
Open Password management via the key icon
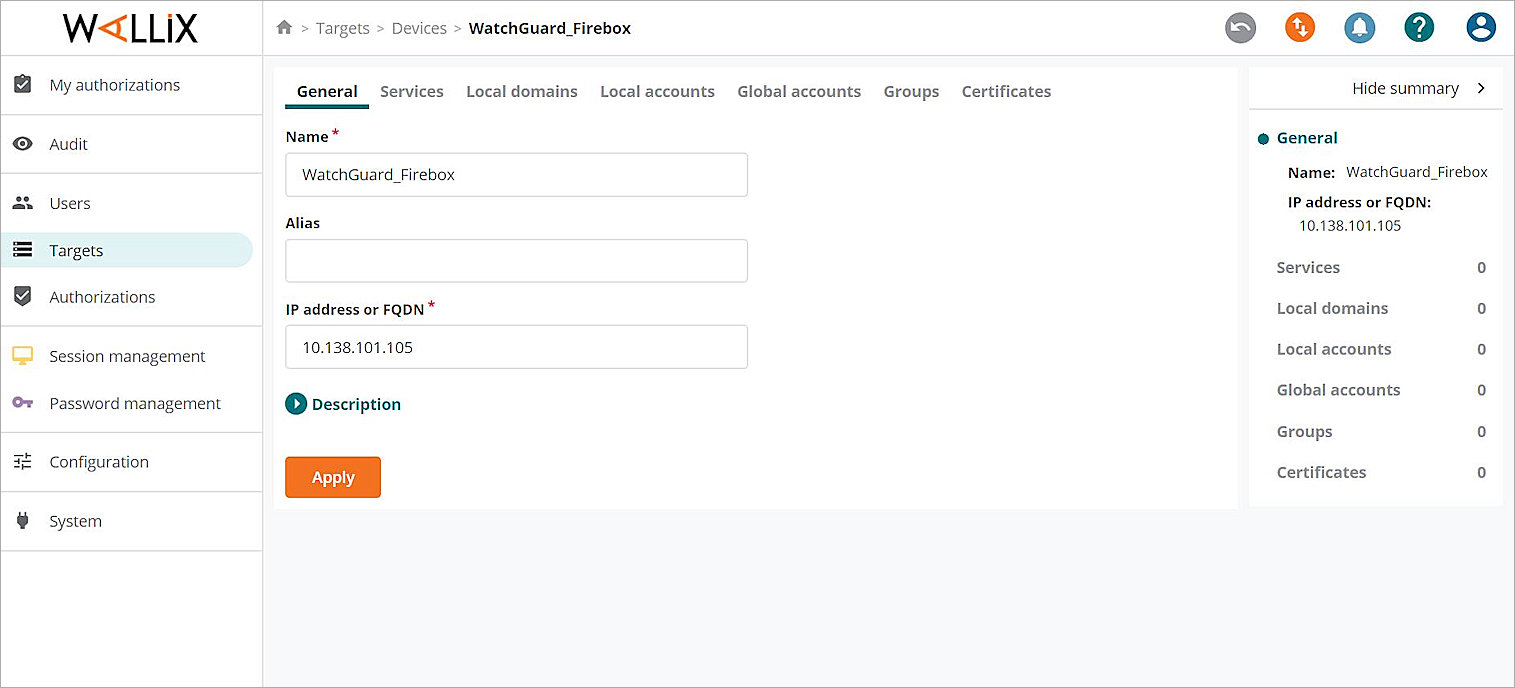coord(23,403)
